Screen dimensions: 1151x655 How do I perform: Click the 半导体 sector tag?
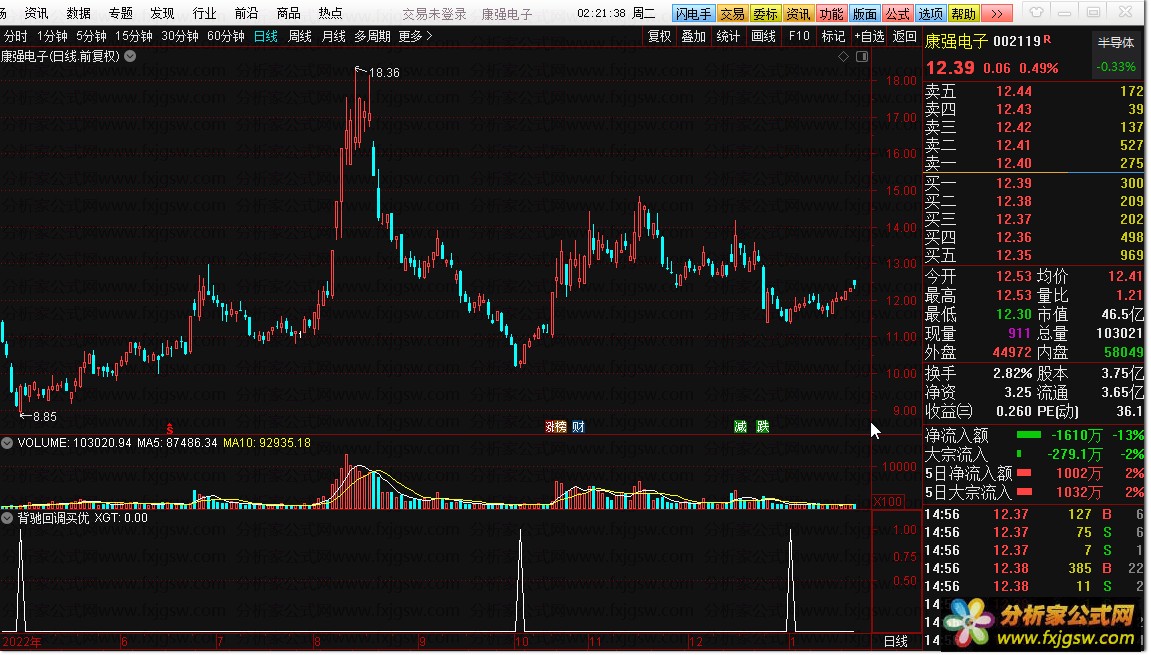tap(1116, 43)
